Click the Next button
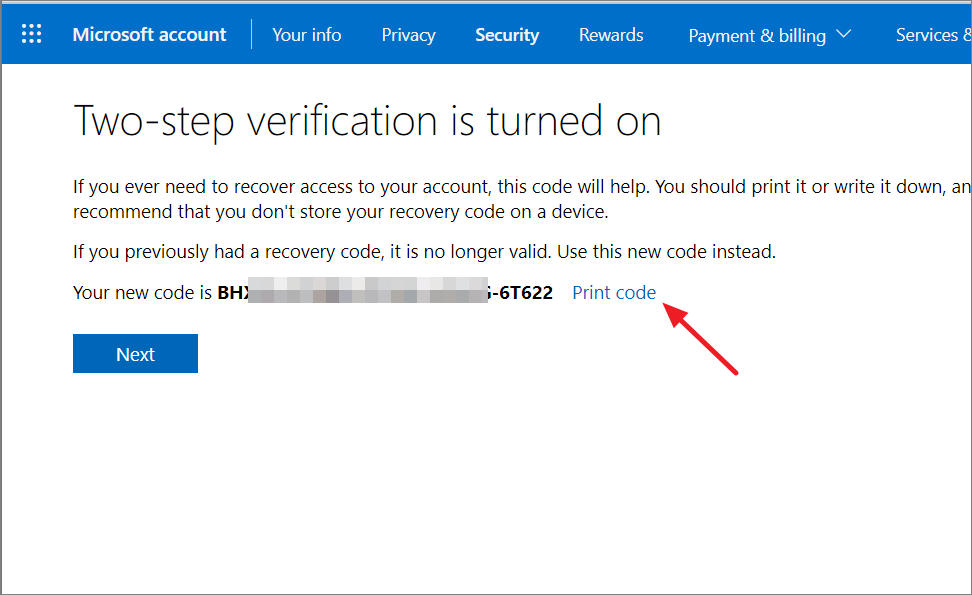This screenshot has height=595, width=972. tap(135, 353)
